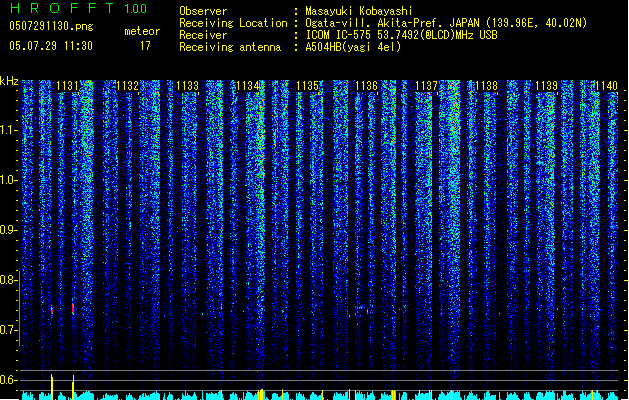Click the Observer label
This screenshot has width=629, height=400.
[203, 11]
